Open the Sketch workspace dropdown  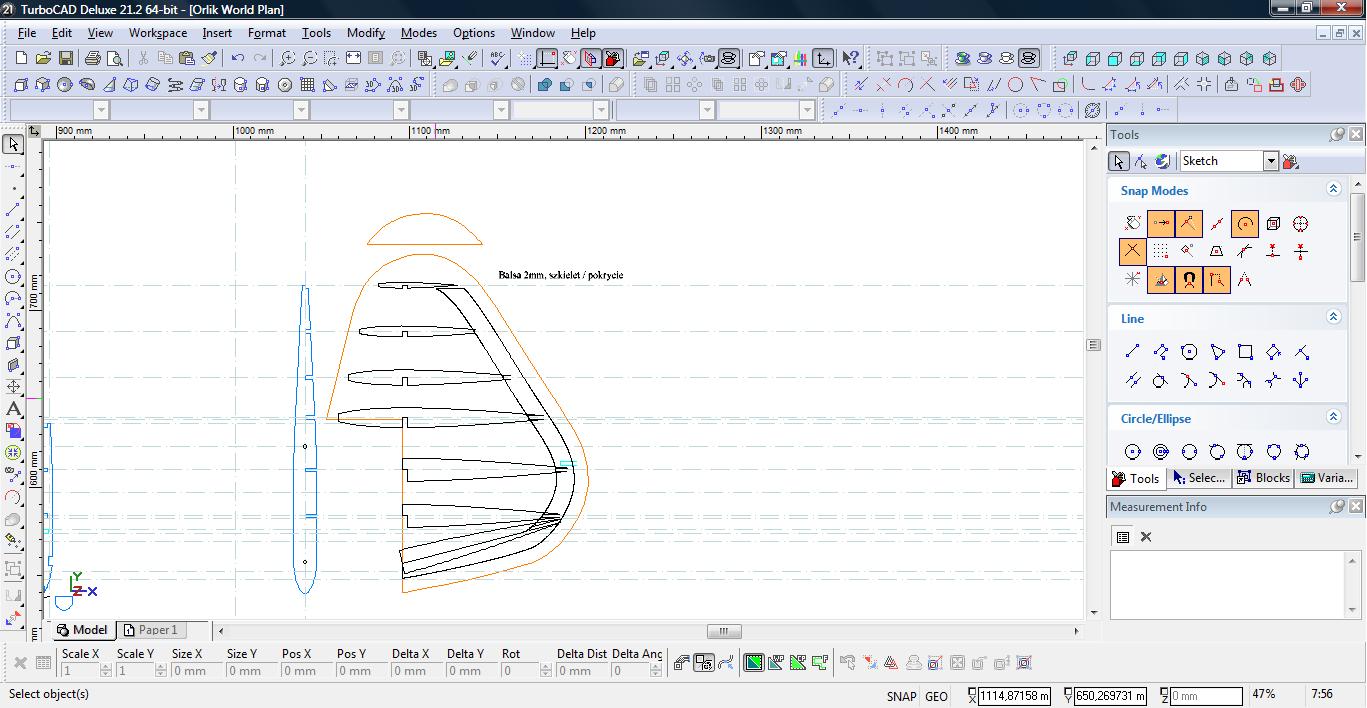coord(1270,161)
